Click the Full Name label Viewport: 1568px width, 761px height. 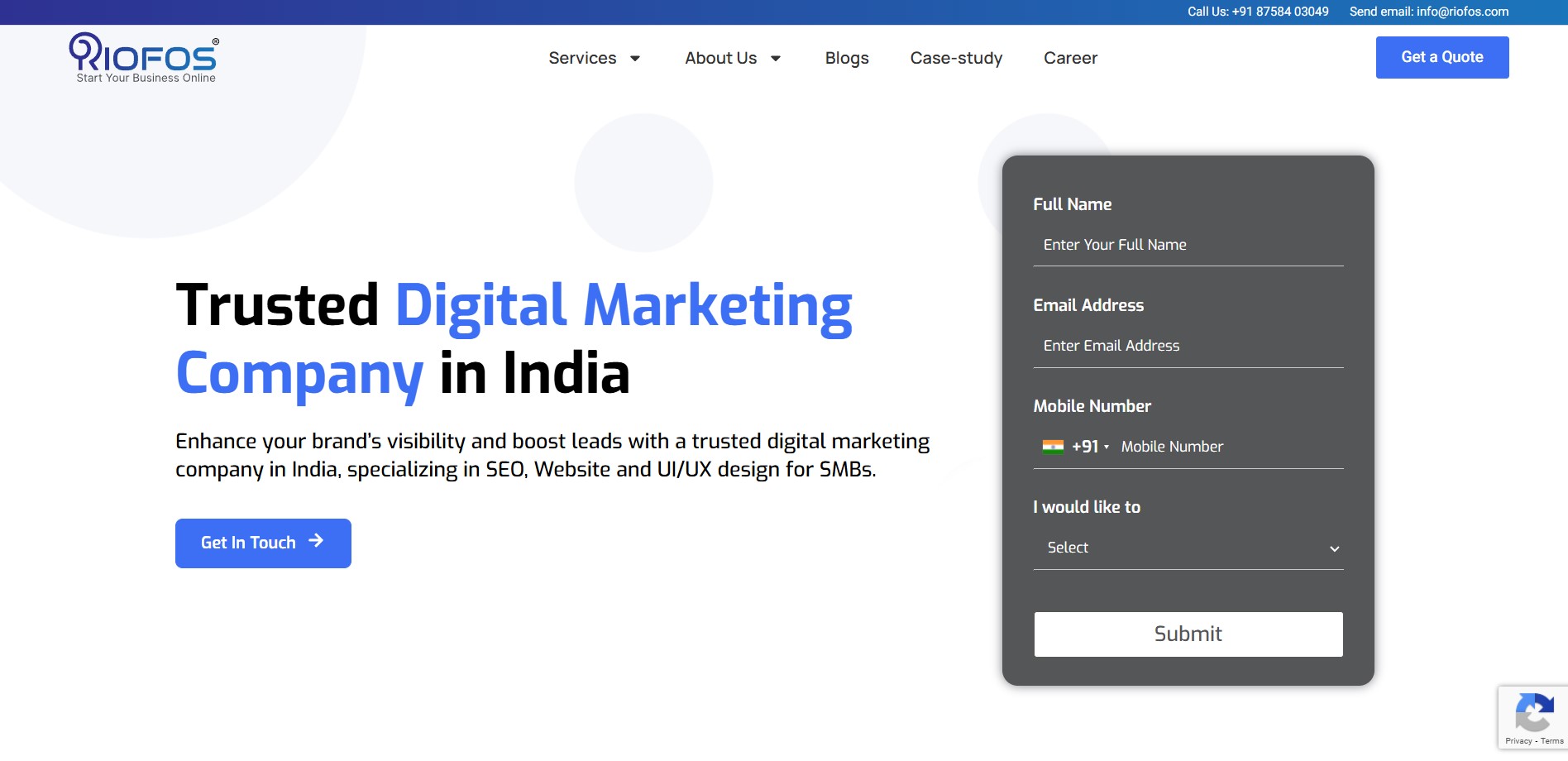click(x=1073, y=204)
